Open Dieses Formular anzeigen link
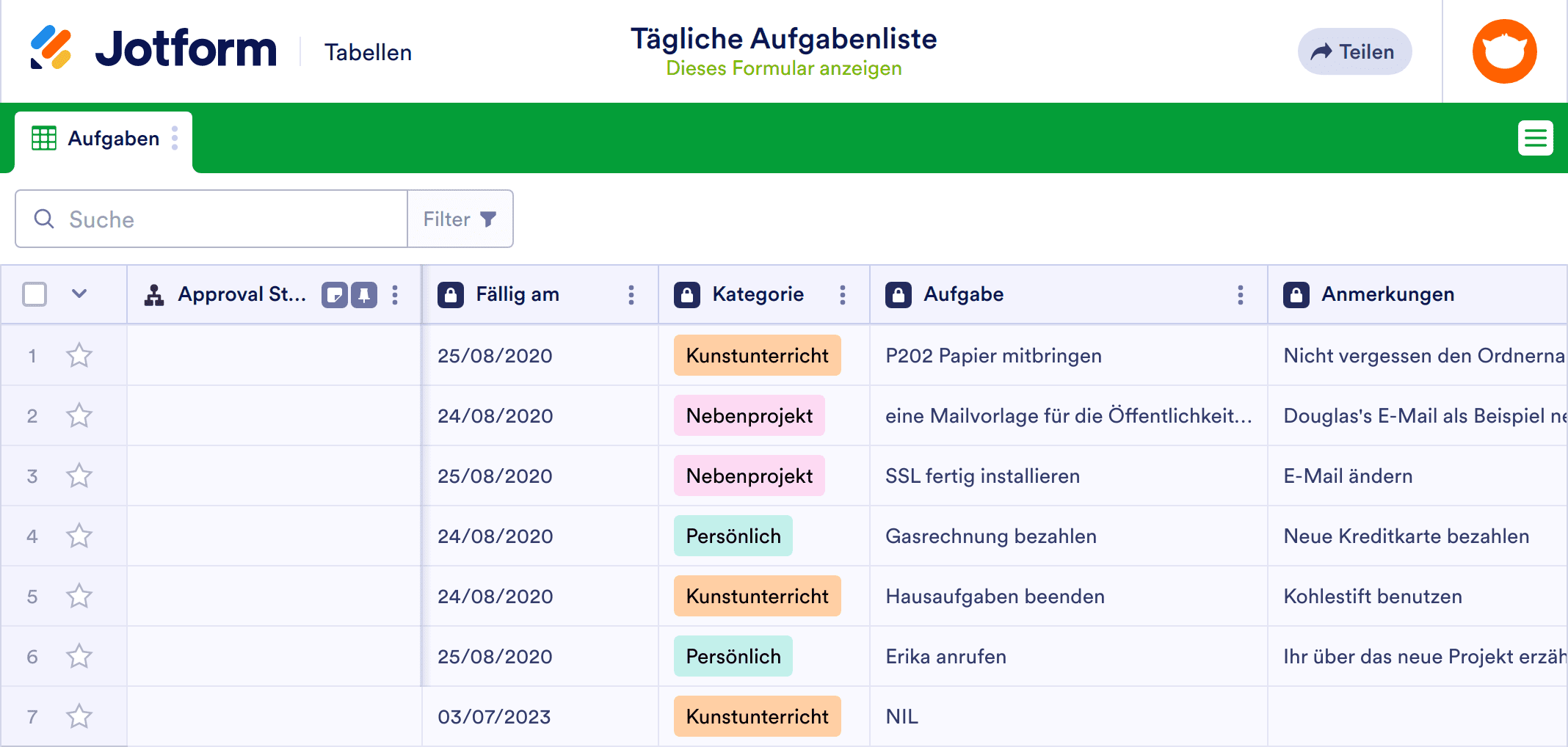The height and width of the screenshot is (747, 1568). coord(784,68)
